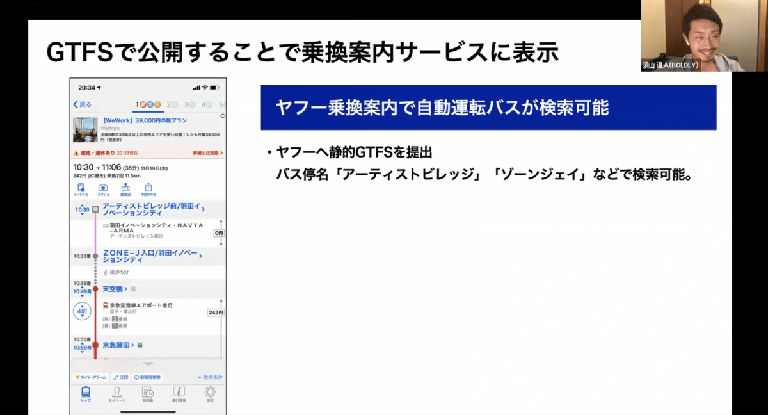Tap the share route icon
768x415 pixels.
point(148,190)
